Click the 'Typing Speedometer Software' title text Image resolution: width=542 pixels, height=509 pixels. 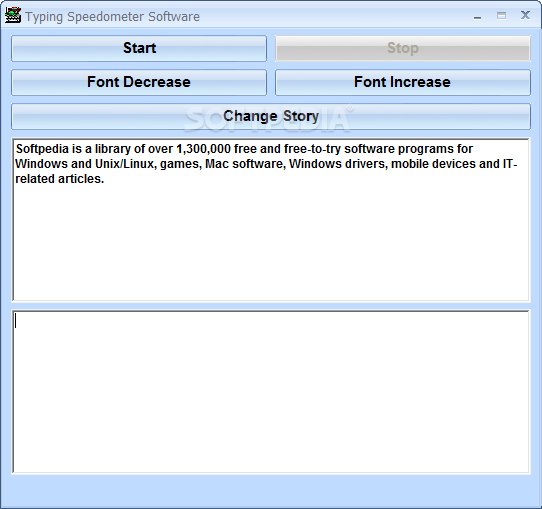click(112, 17)
